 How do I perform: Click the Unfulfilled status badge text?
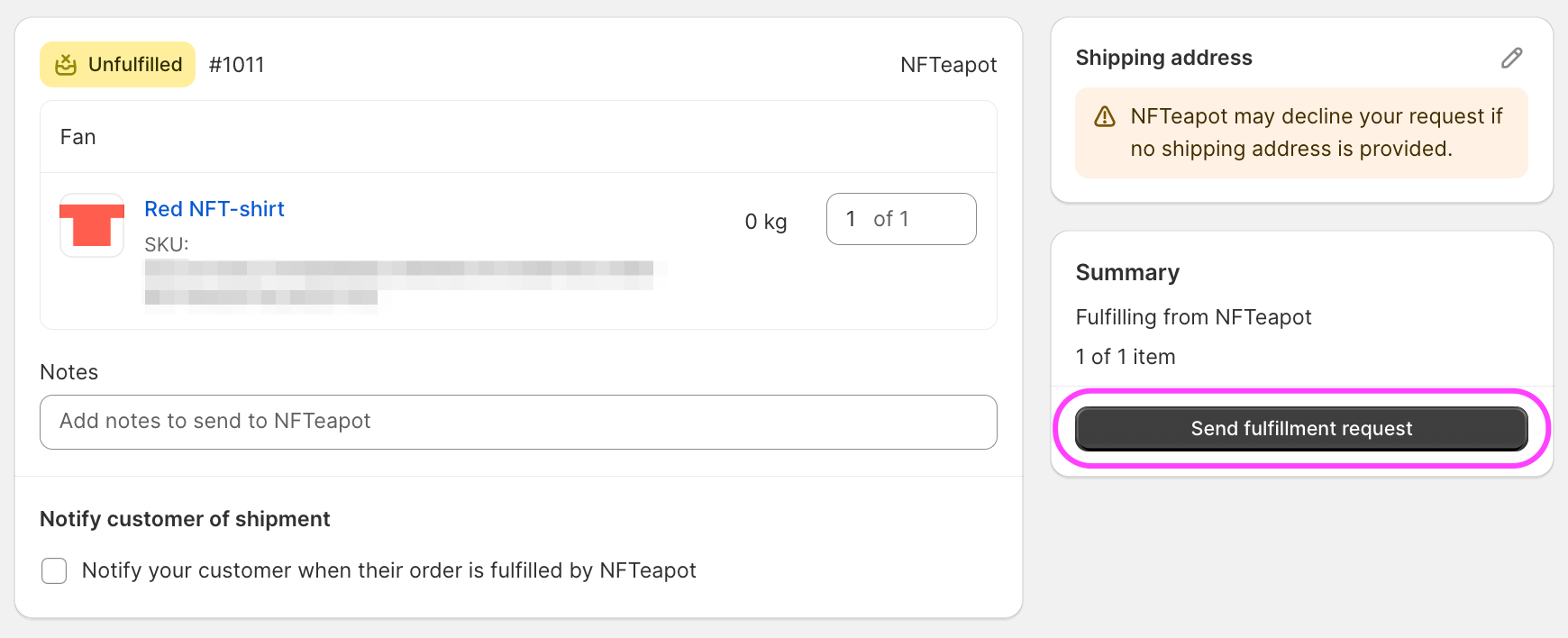click(135, 65)
